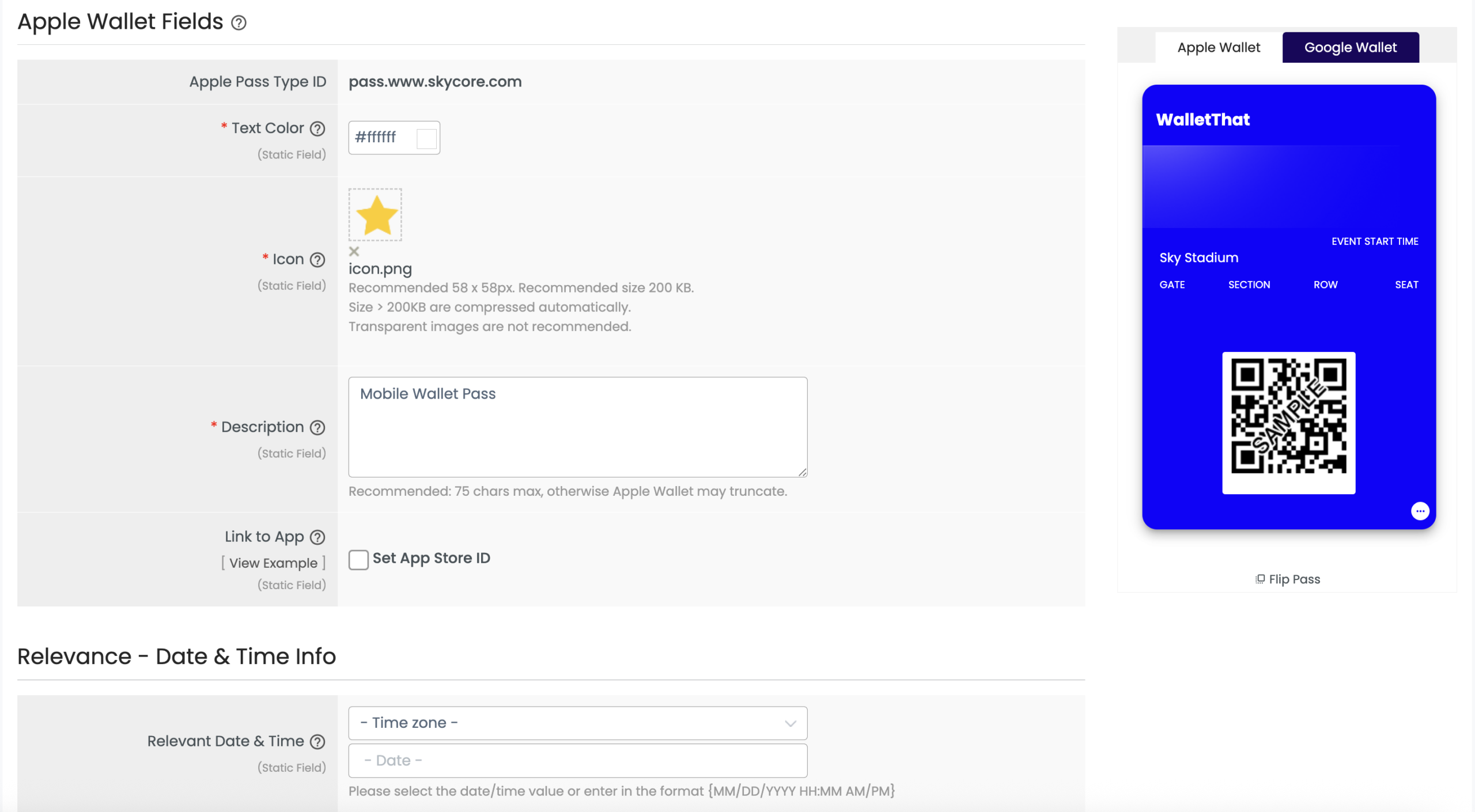1475x812 pixels.
Task: Switch preview to Apple Wallet tab
Action: pos(1219,47)
